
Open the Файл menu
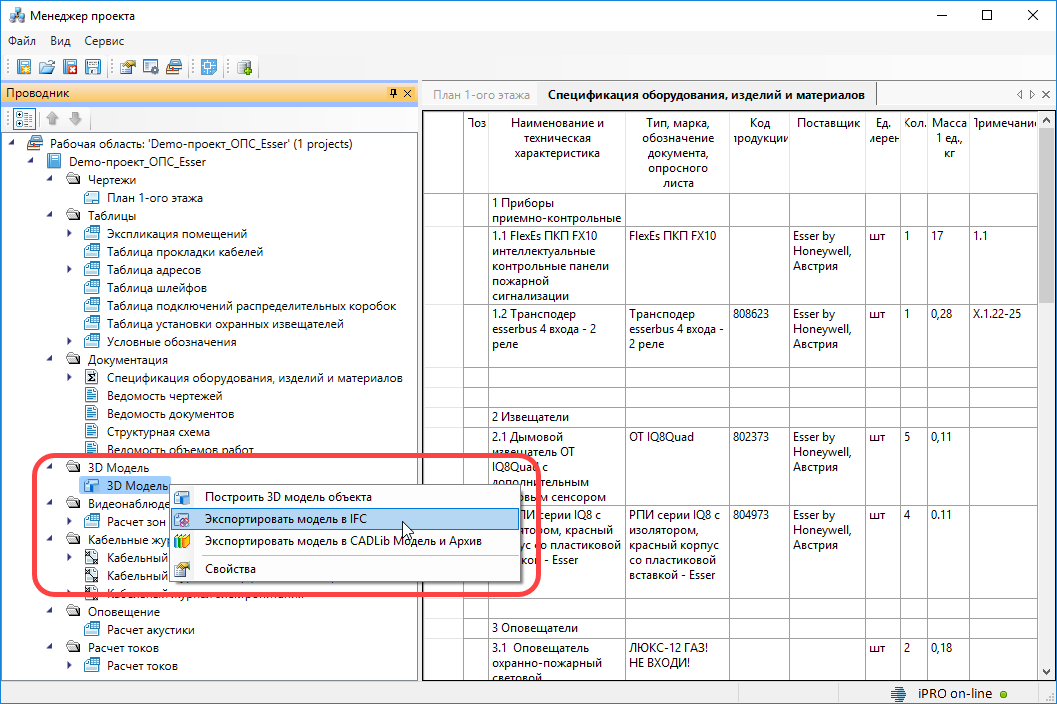pyautogui.click(x=22, y=41)
